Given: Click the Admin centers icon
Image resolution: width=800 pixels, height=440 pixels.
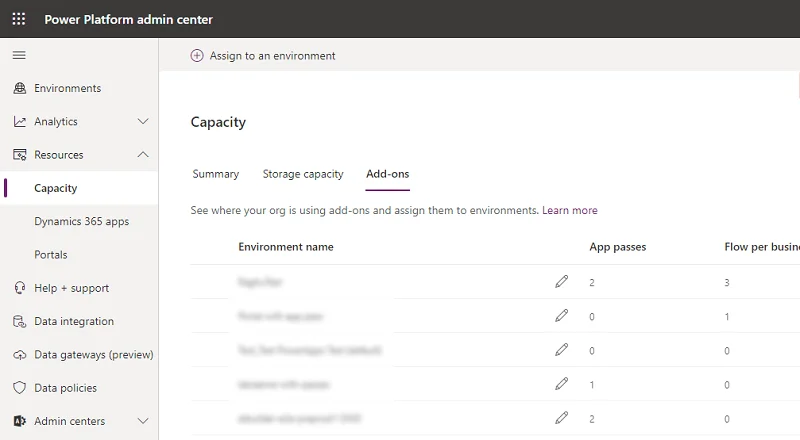Looking at the screenshot, I should (x=19, y=421).
